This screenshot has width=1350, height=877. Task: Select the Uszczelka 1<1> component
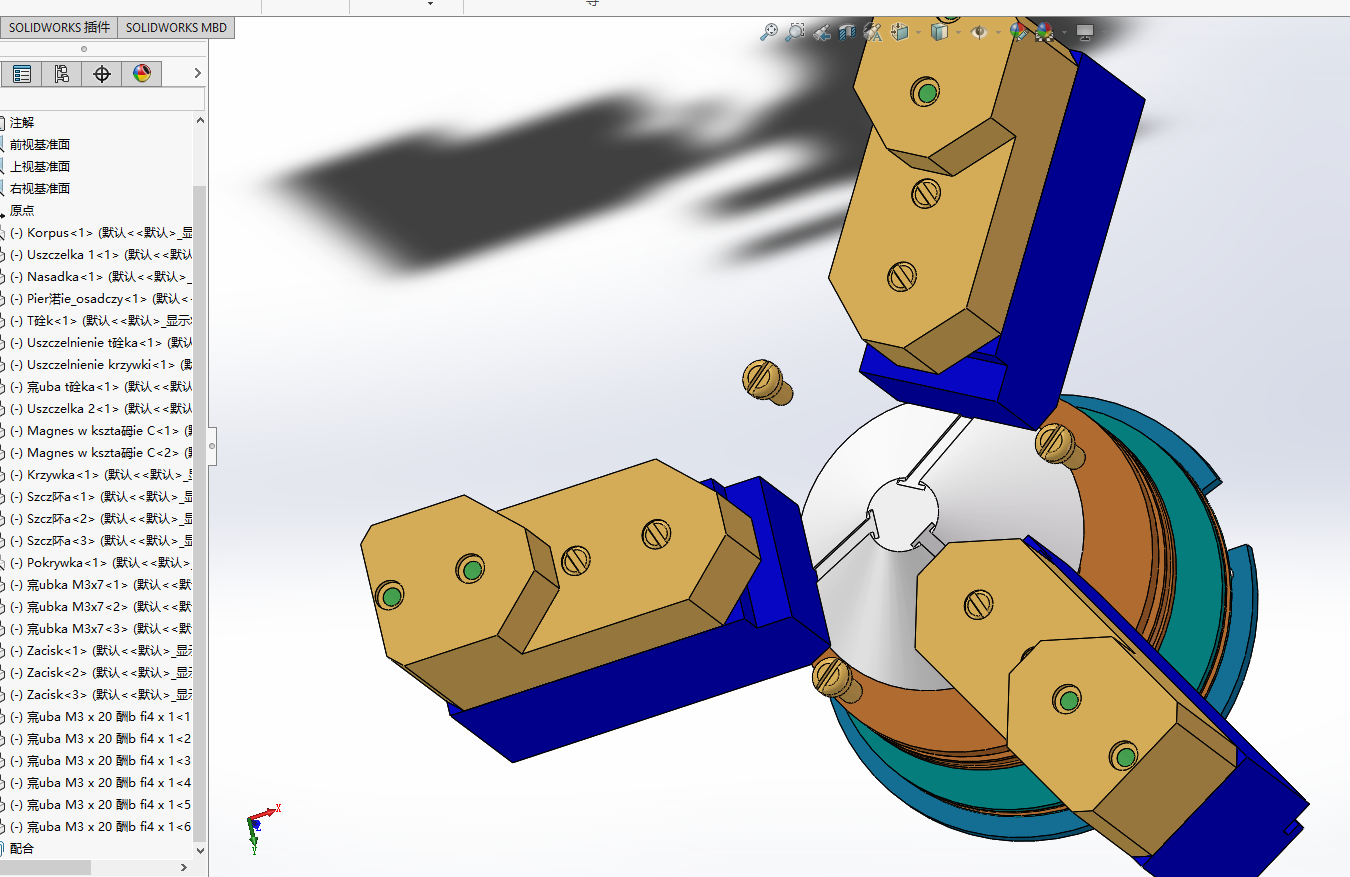tap(100, 254)
